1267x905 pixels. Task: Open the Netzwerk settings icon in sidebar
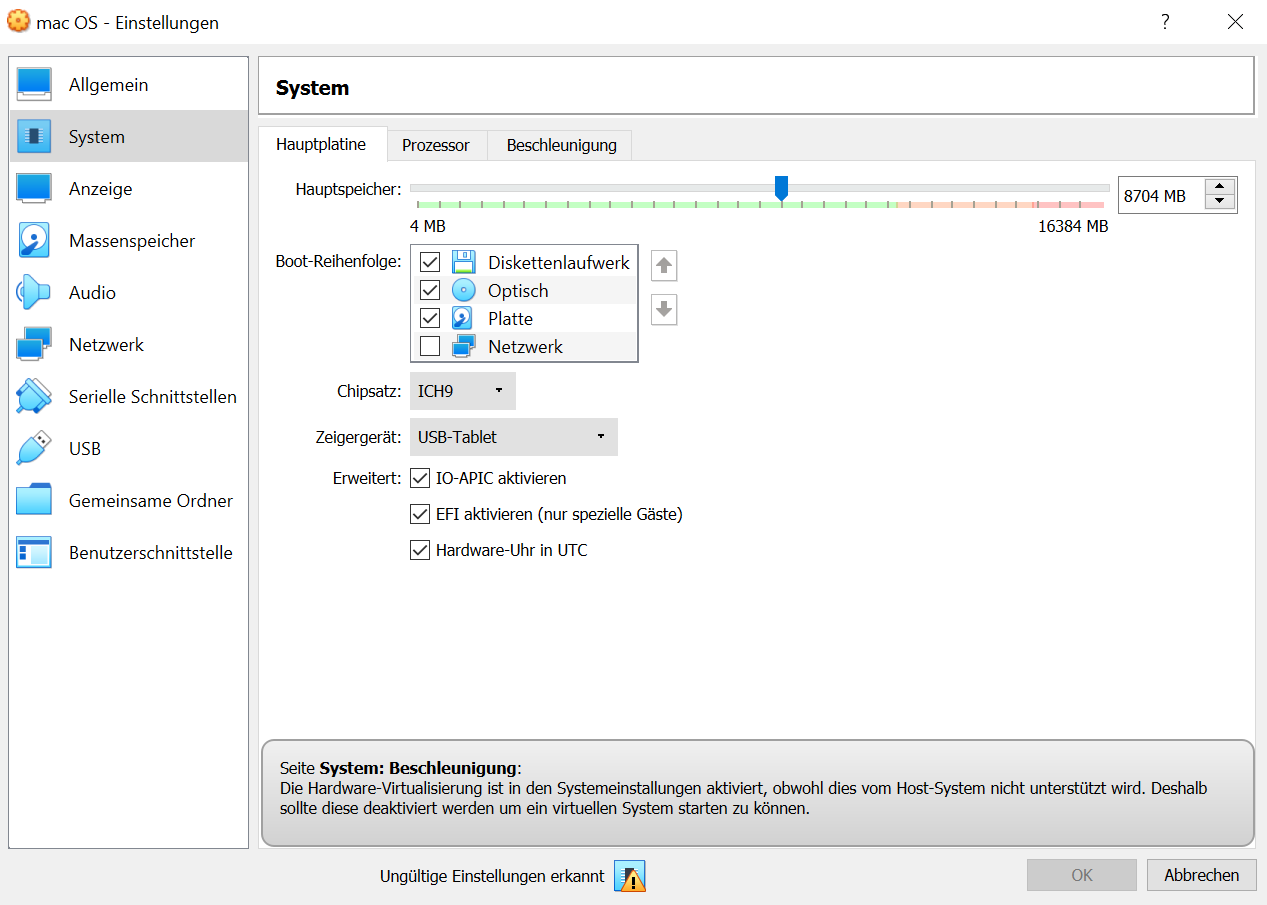pyautogui.click(x=34, y=345)
